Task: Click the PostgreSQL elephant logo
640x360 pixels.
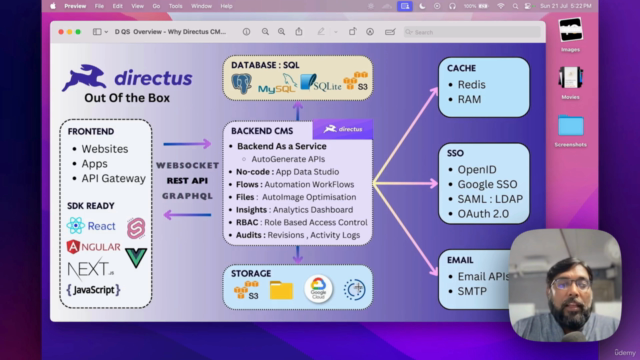Action: [x=241, y=84]
